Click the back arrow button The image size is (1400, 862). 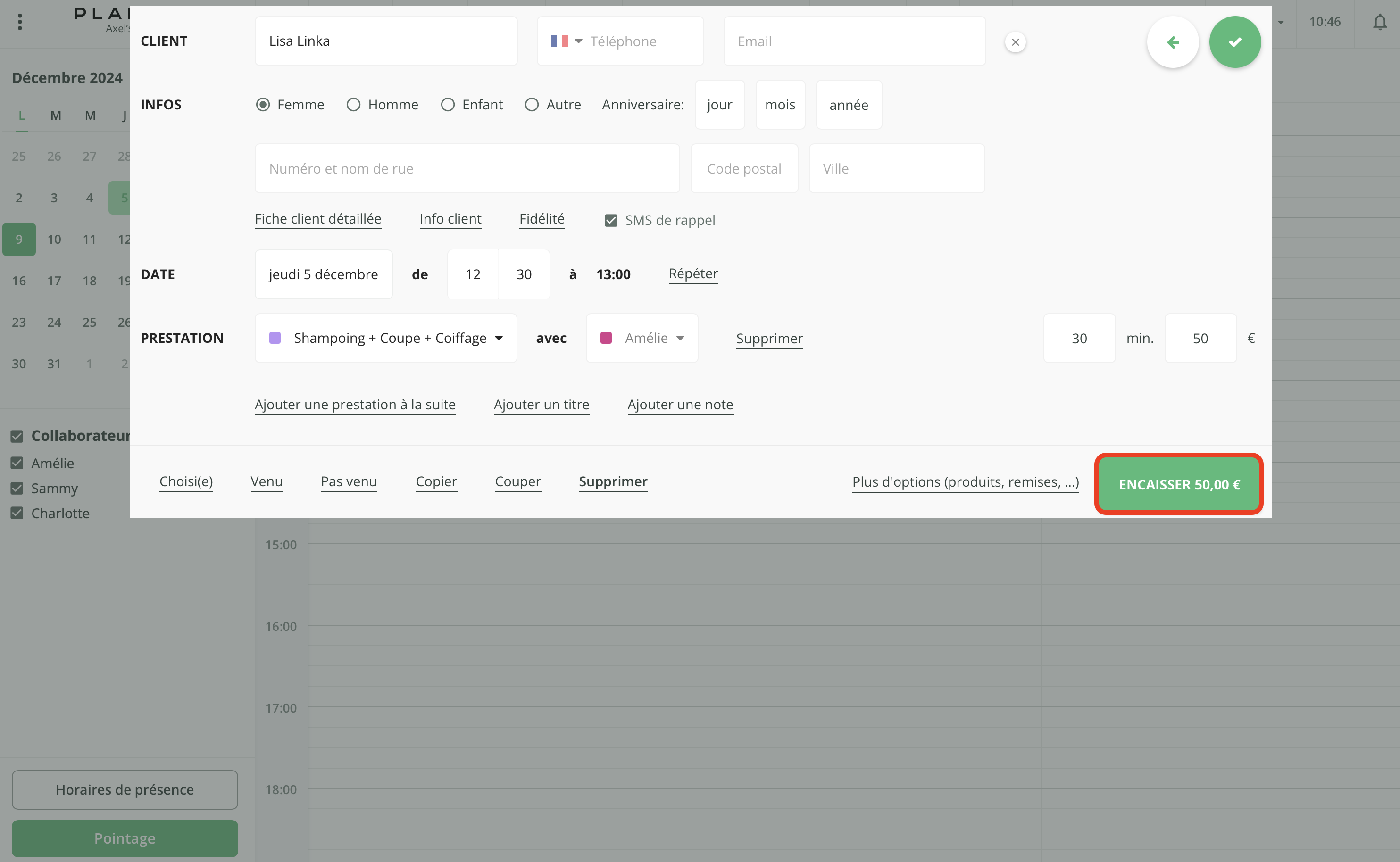[x=1173, y=42]
